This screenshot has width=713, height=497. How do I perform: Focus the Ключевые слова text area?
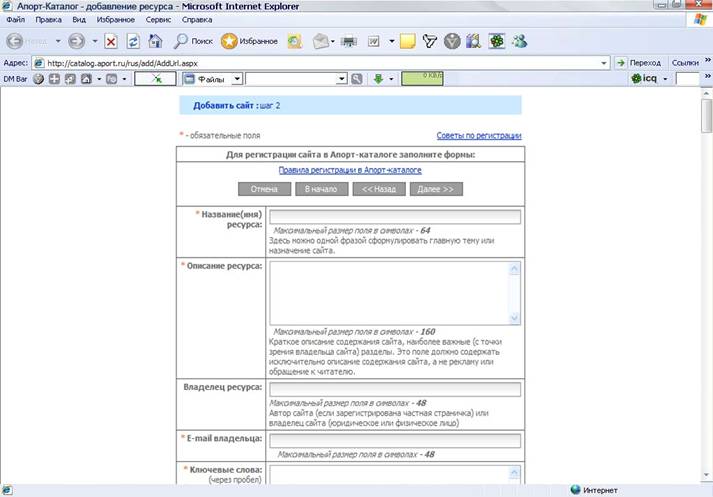point(395,475)
